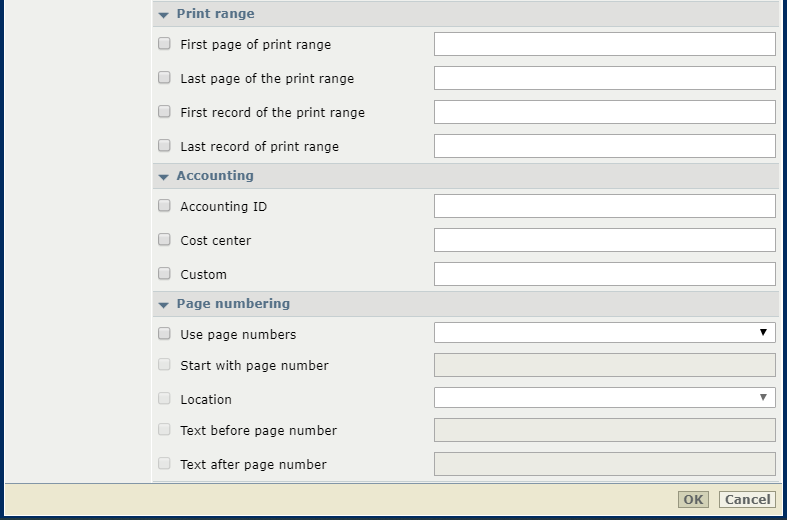
Task: Toggle Last record of print range checkbox
Action: 164,146
